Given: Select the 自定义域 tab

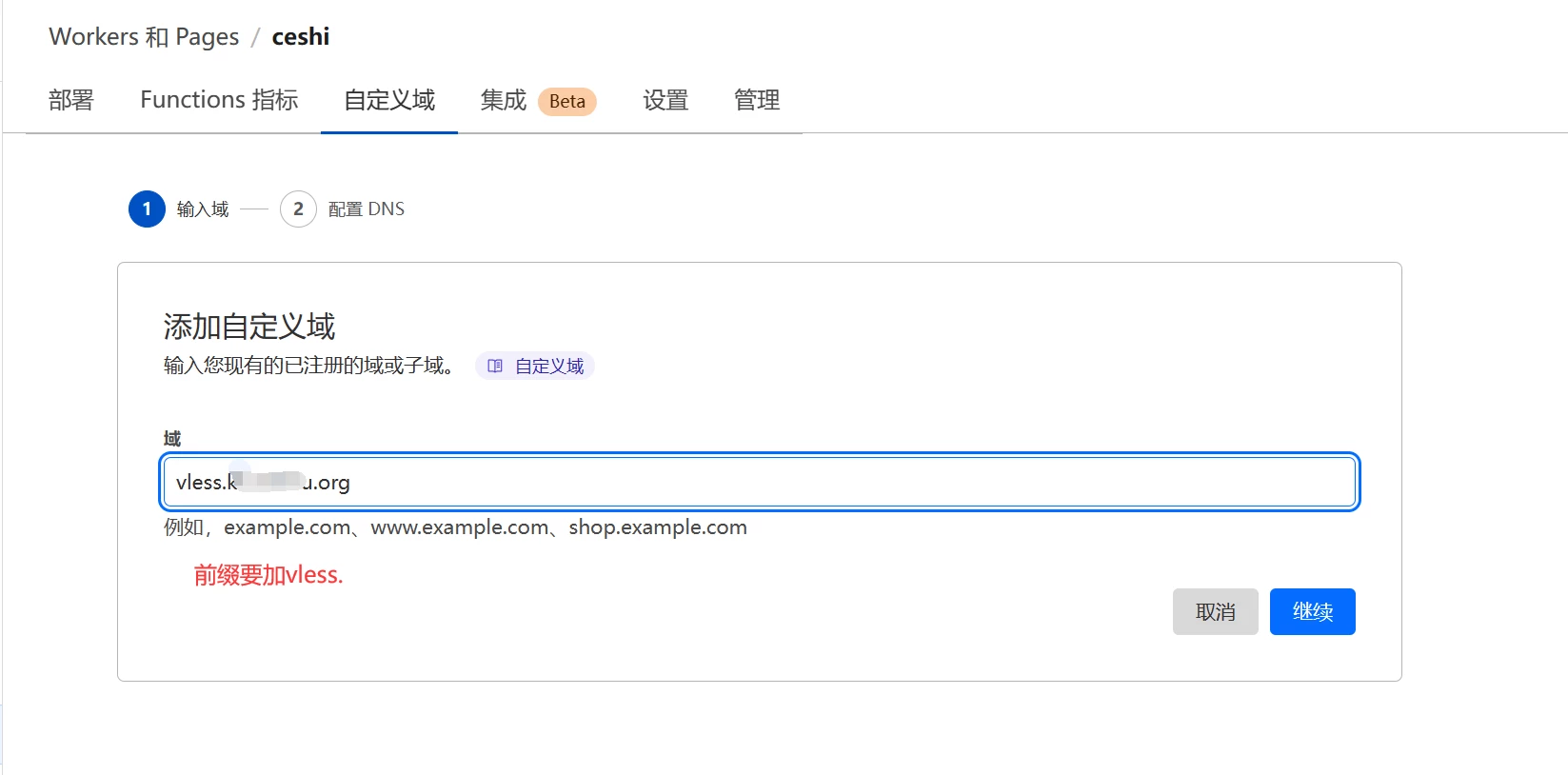Looking at the screenshot, I should (389, 100).
